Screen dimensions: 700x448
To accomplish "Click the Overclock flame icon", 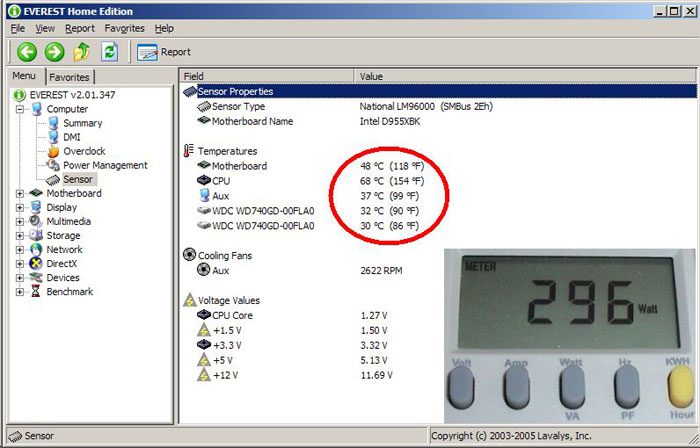I will [54, 151].
